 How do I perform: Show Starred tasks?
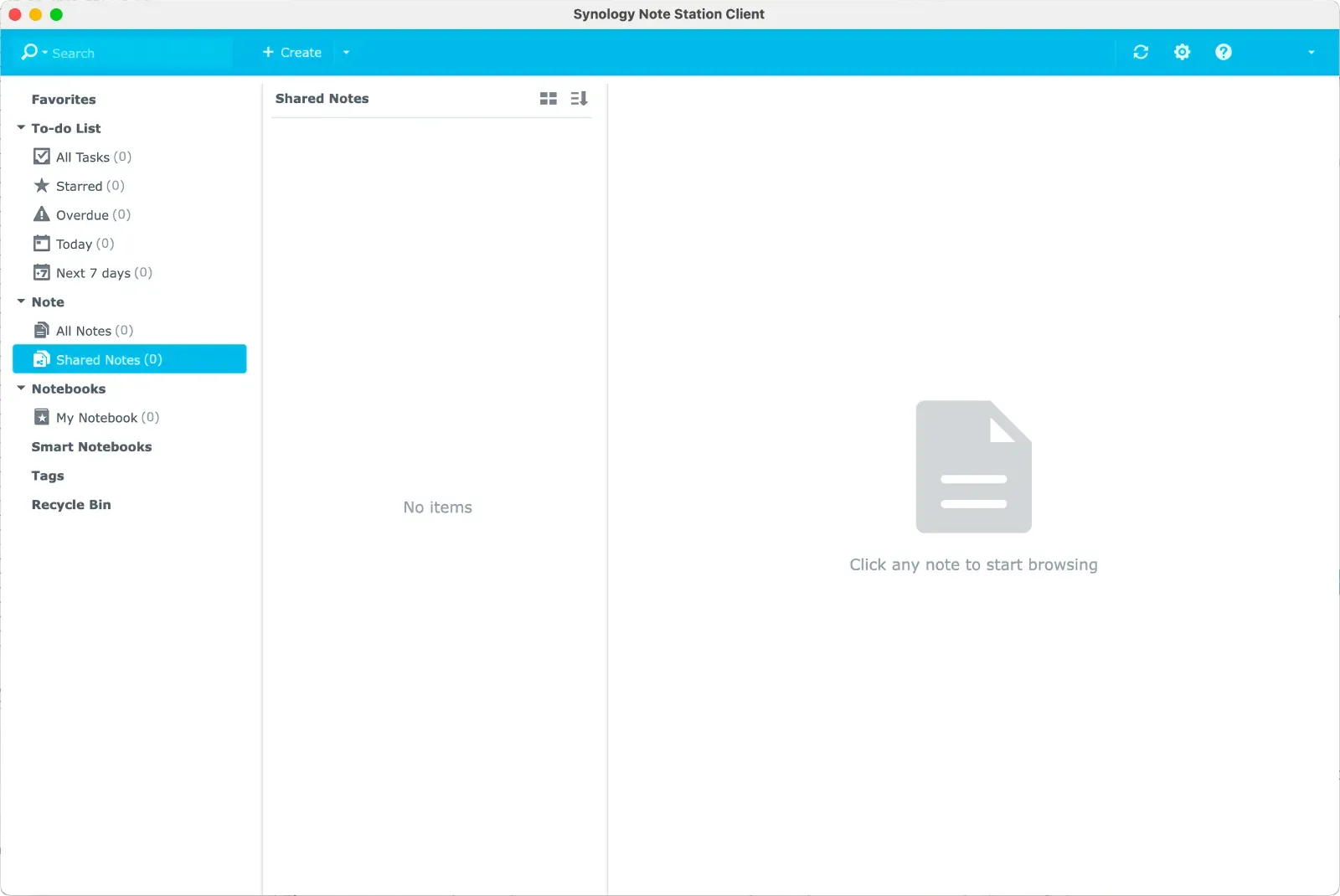point(80,186)
